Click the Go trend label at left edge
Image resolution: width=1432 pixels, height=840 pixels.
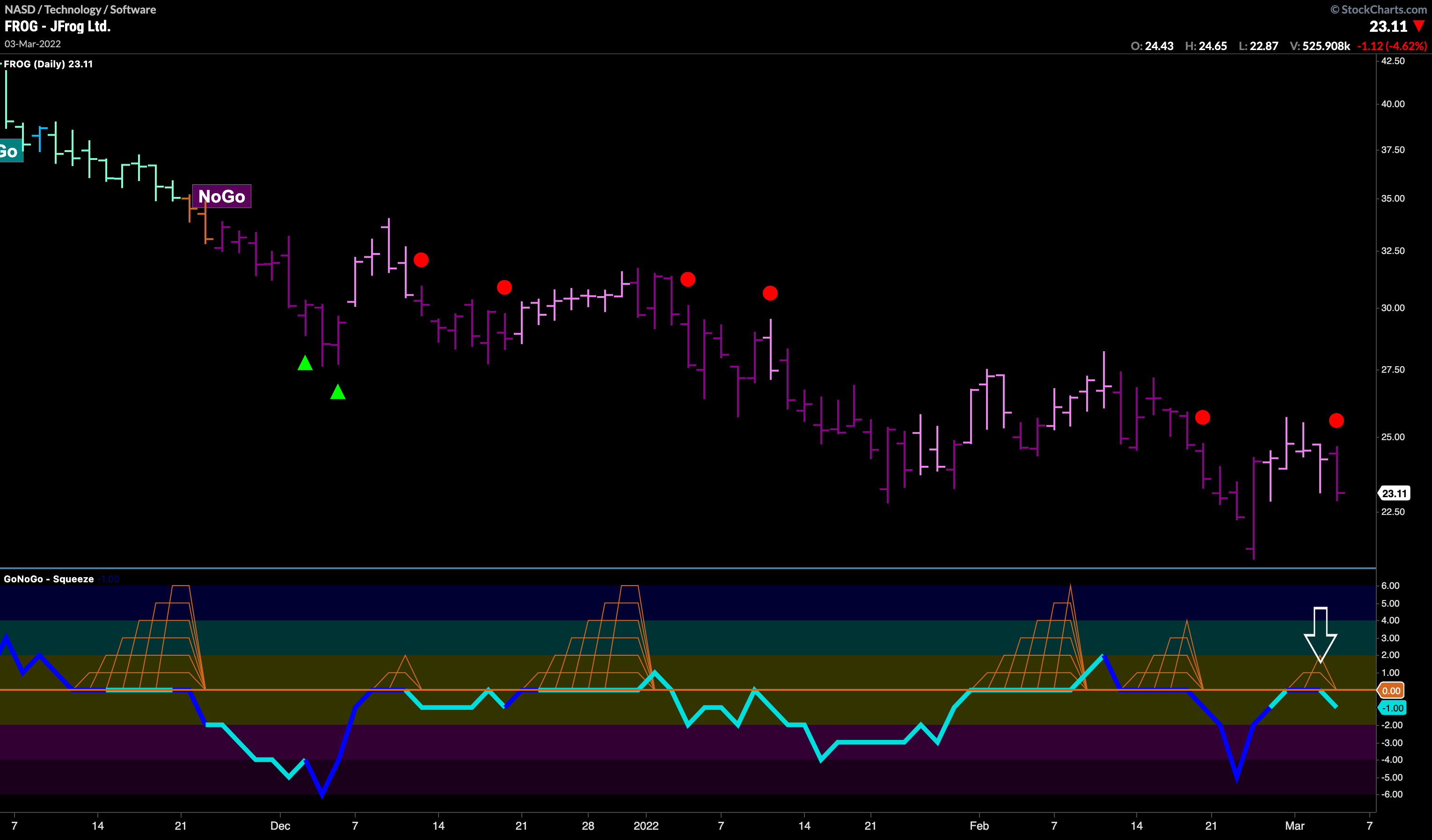(x=11, y=151)
